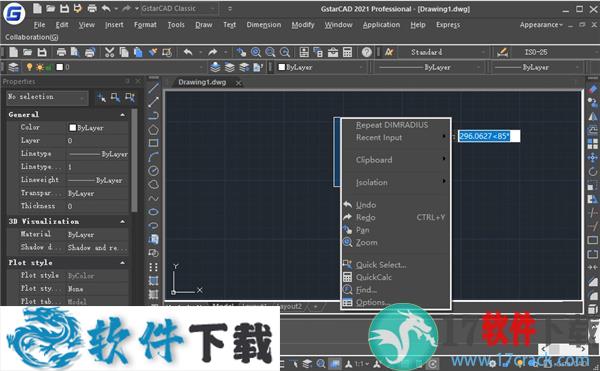Click the Zoom Window magnifier in the toolbar

pyautogui.click(x=270, y=52)
